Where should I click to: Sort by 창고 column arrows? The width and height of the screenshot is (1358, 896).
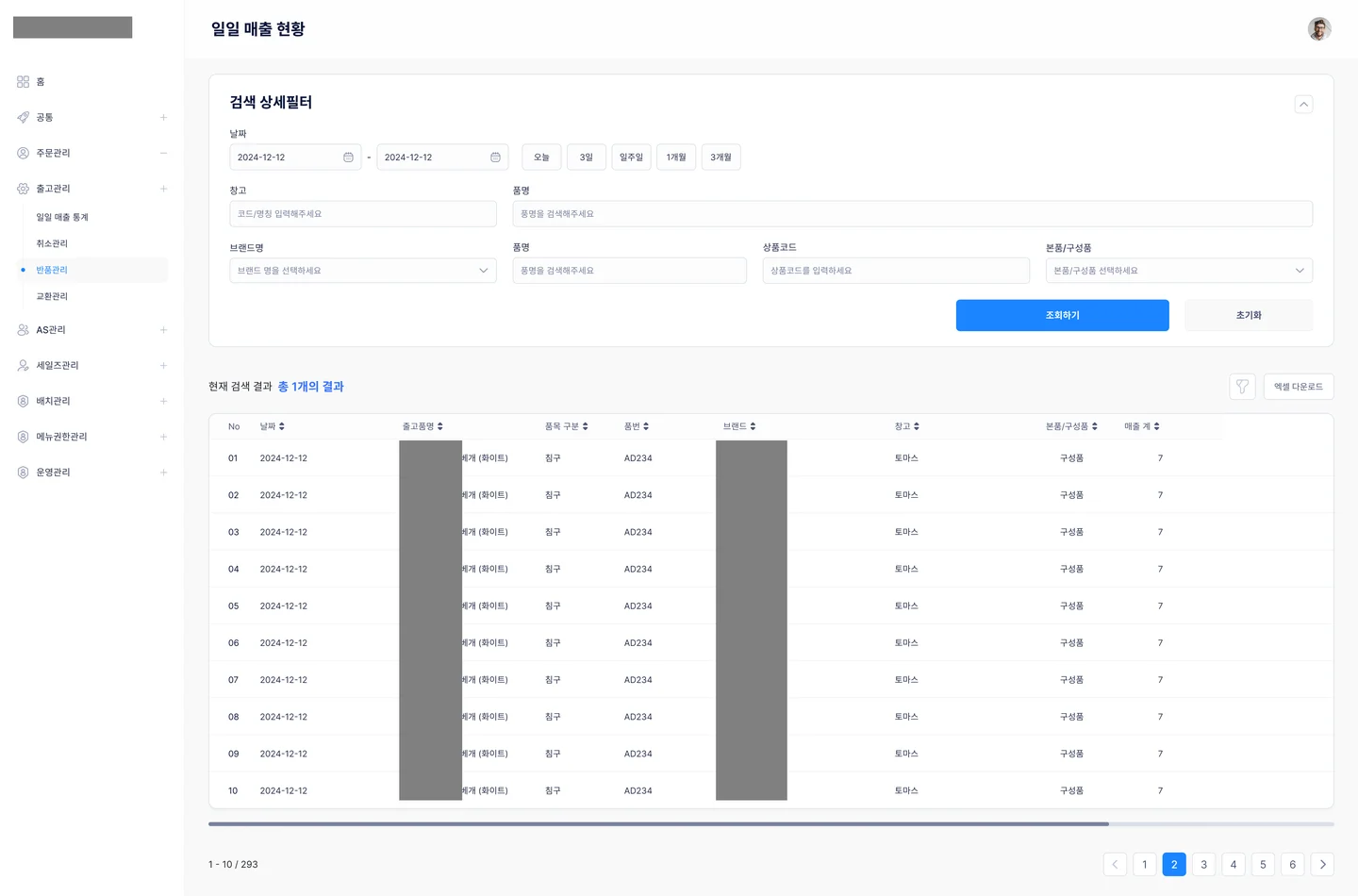[x=917, y=426]
